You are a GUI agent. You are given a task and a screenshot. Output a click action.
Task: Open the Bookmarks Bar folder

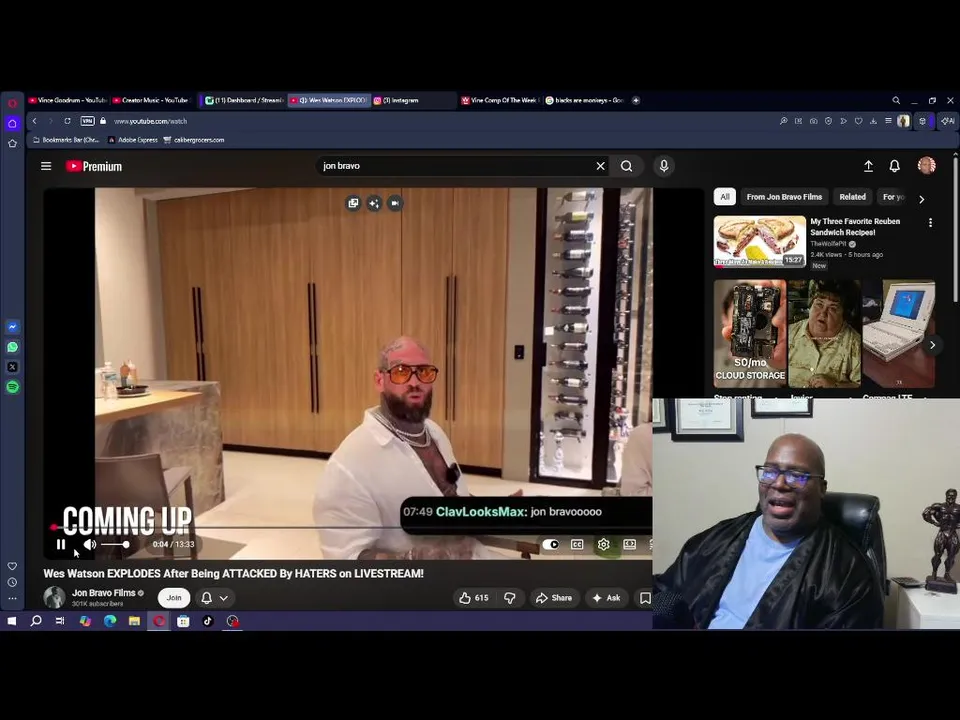pyautogui.click(x=66, y=140)
